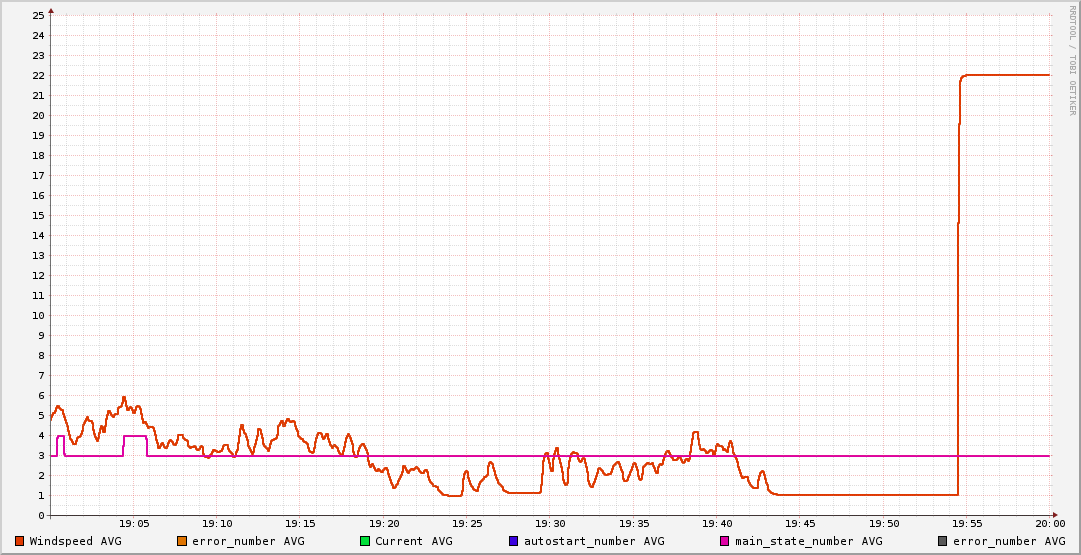Click the dark gray error_number AVG legend swatch

click(942, 541)
